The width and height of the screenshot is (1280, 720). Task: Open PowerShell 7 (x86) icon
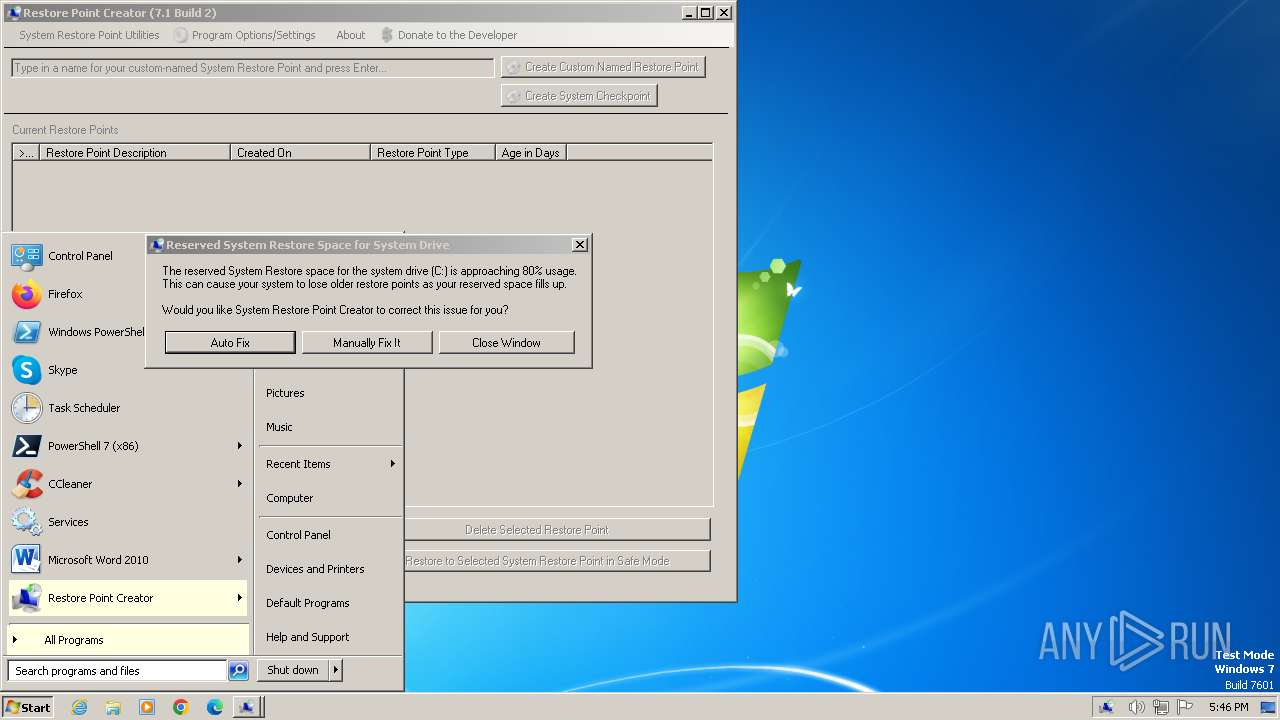click(27, 446)
